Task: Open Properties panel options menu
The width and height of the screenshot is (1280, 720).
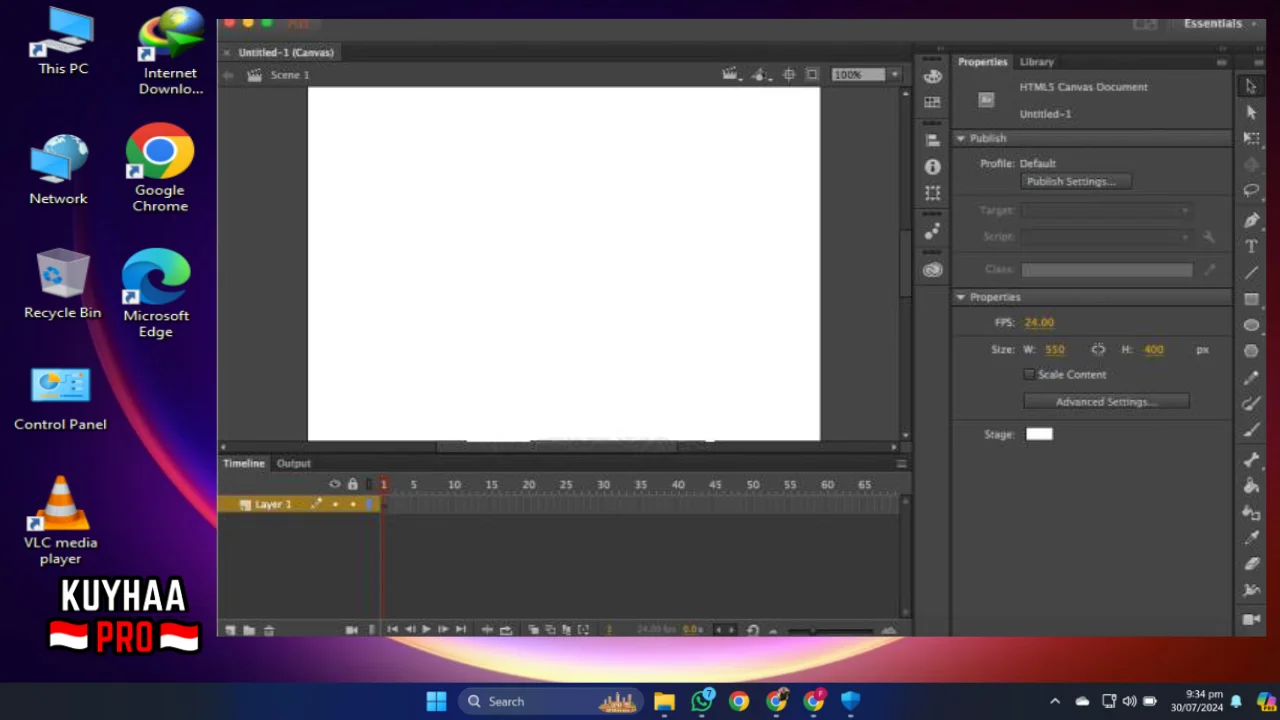Action: point(1221,62)
